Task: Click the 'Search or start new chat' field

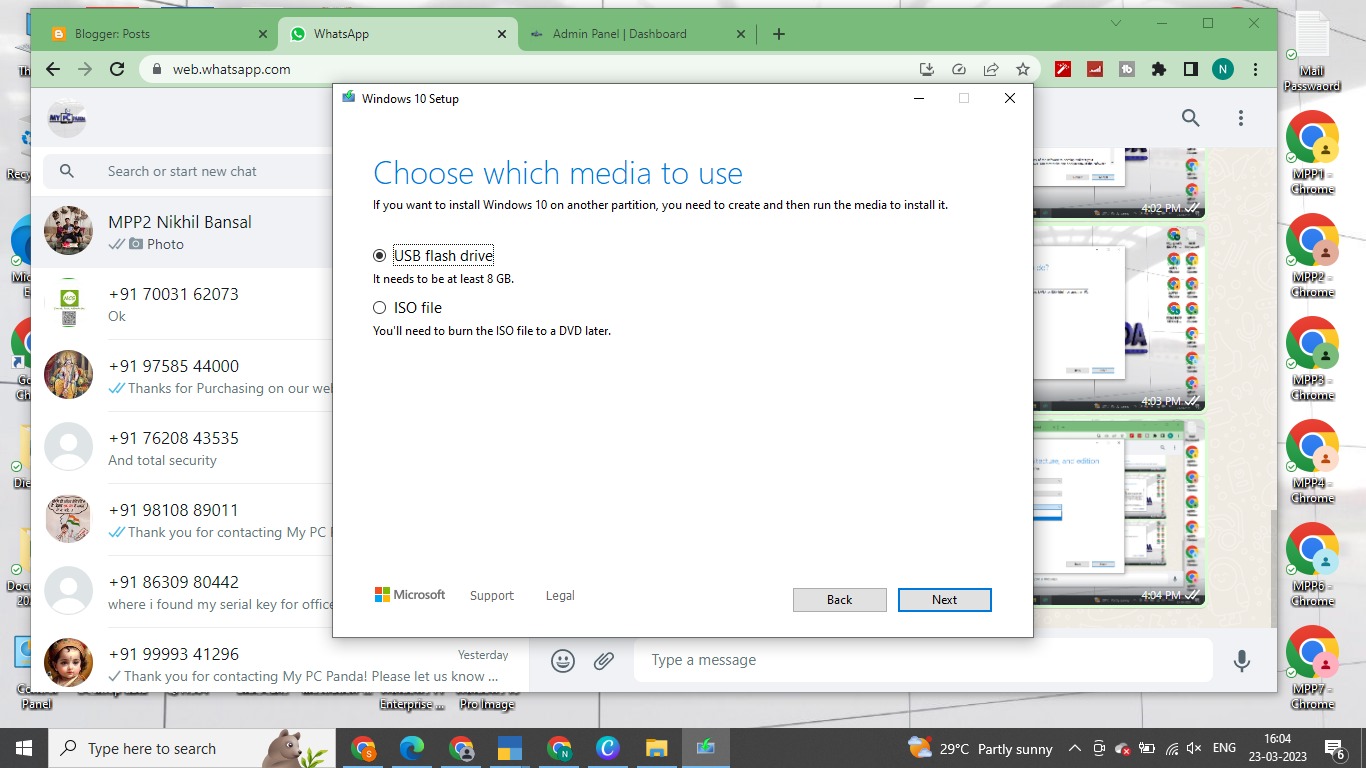Action: (190, 171)
